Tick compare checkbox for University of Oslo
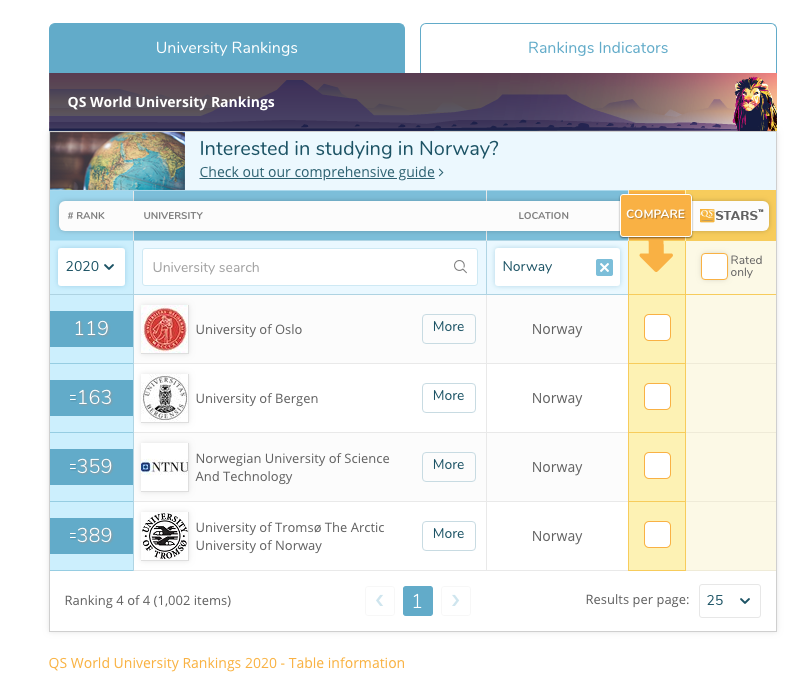 pyautogui.click(x=657, y=327)
